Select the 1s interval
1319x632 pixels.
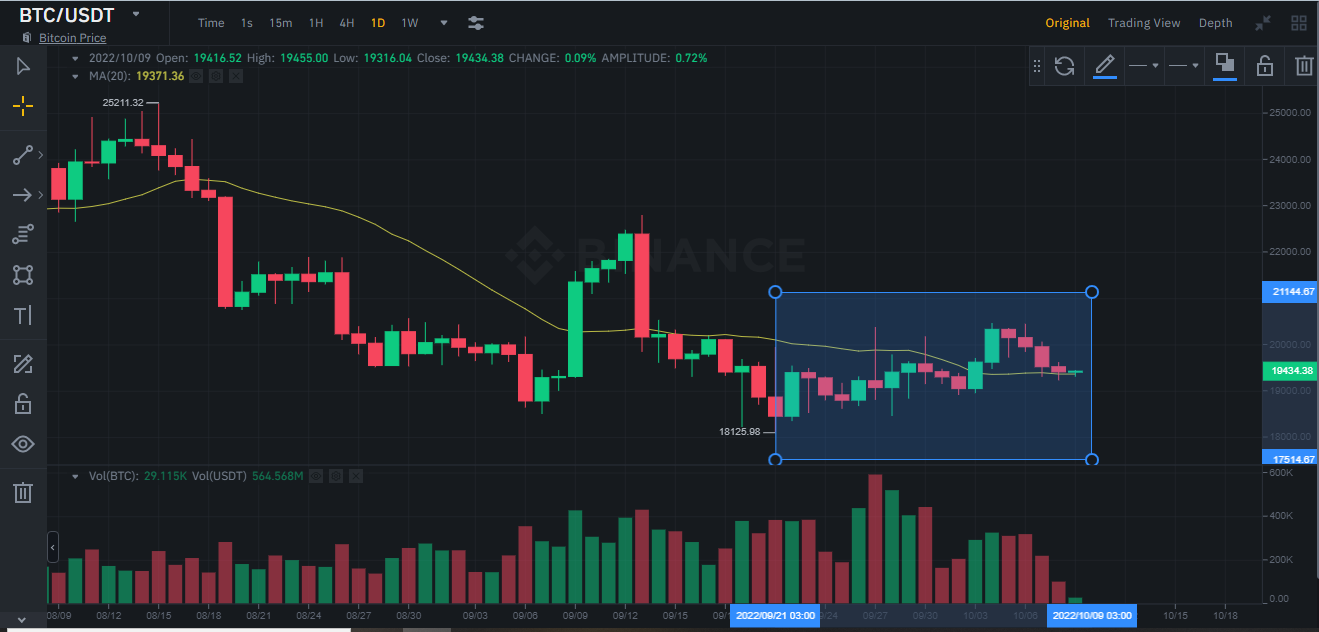pyautogui.click(x=247, y=23)
